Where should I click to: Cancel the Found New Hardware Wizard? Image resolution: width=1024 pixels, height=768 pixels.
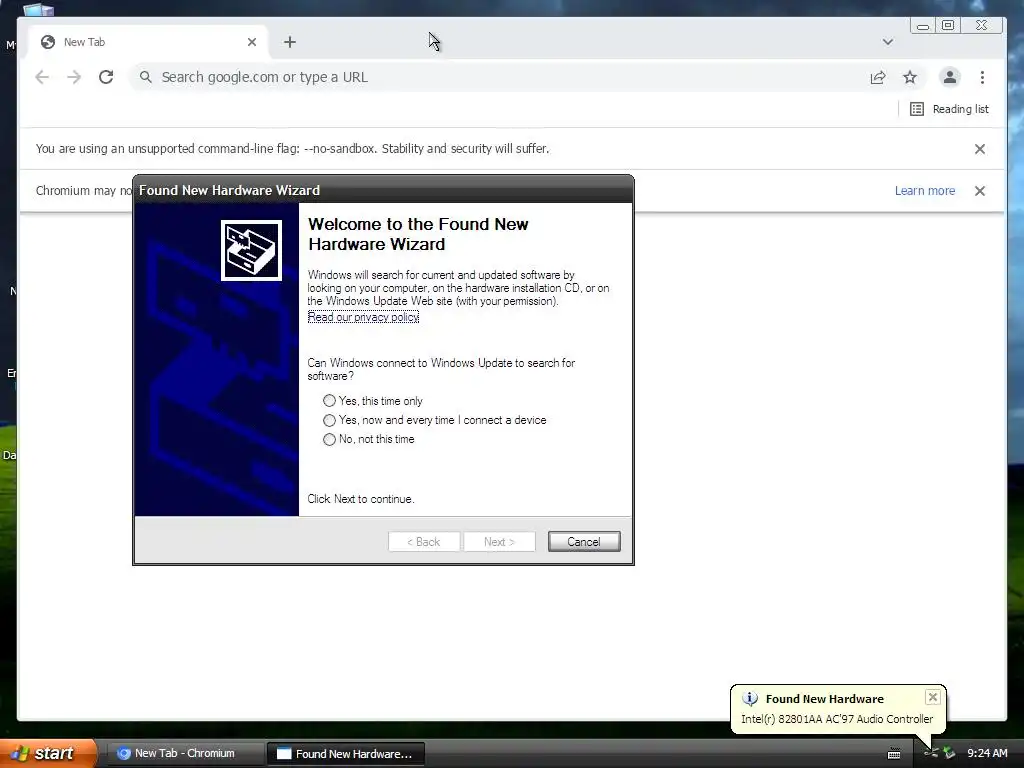coord(584,541)
